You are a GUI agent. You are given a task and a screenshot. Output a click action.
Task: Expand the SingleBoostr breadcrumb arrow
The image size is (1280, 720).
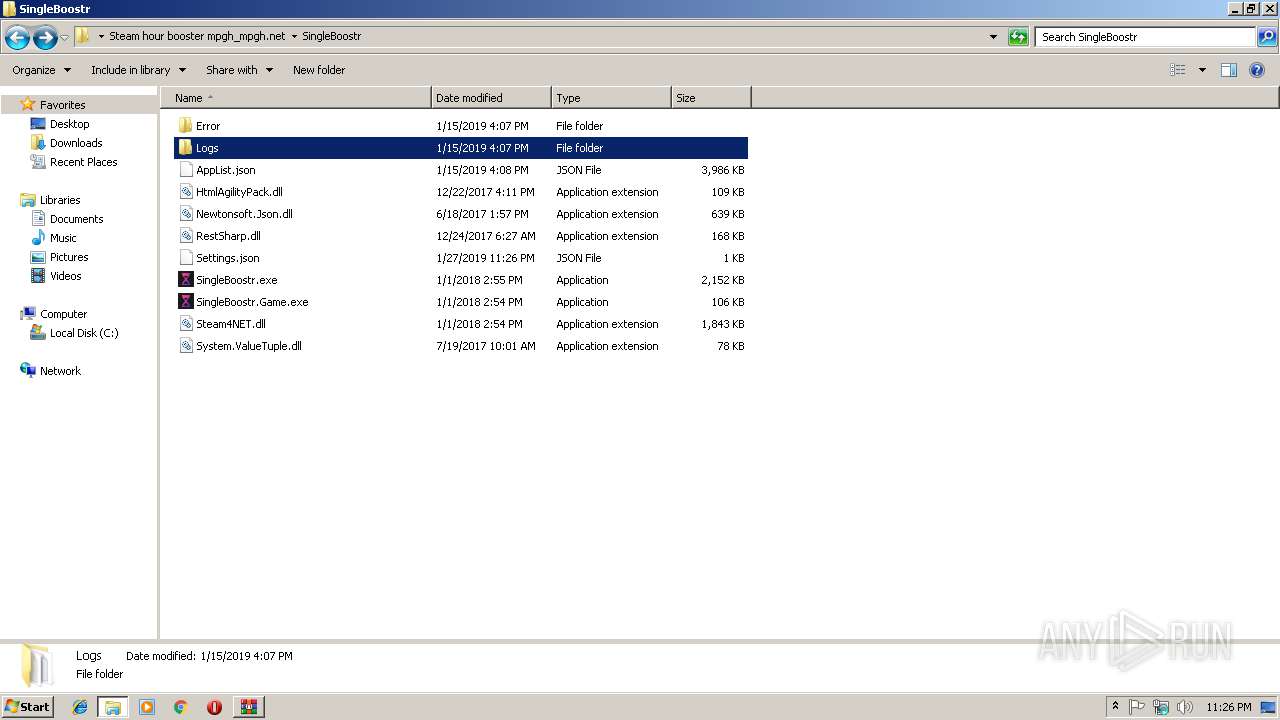(294, 36)
